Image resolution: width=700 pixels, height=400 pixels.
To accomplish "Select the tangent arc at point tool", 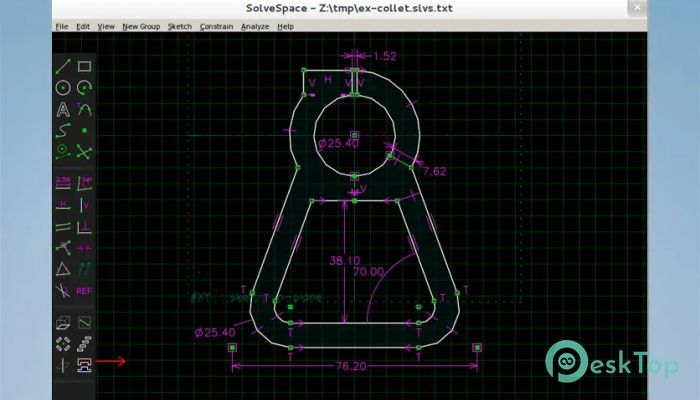I will (x=84, y=109).
